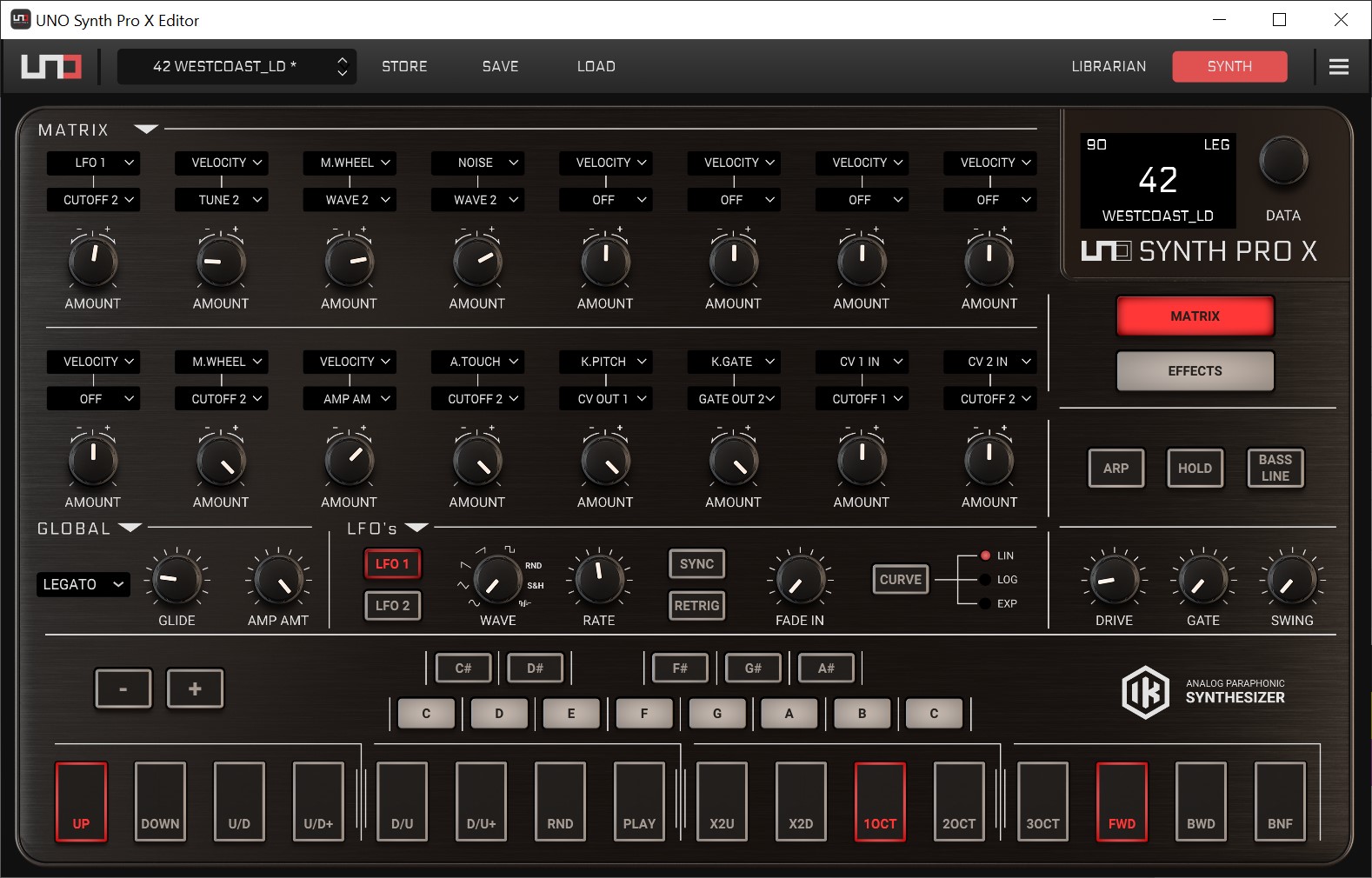Open the AMP AM destination dropdown
1372x878 pixels.
(x=350, y=399)
